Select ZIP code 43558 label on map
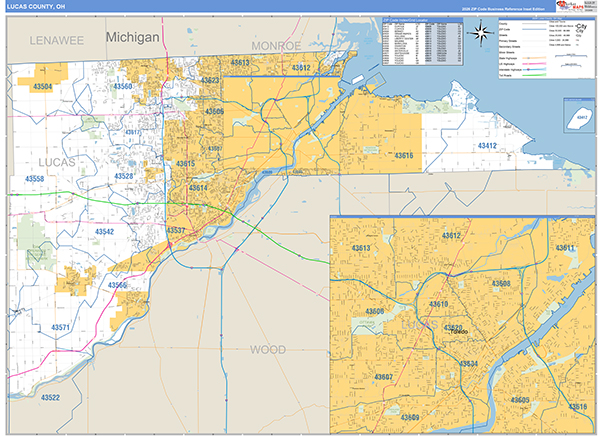Image resolution: width=600 pixels, height=436 pixels. (x=34, y=179)
